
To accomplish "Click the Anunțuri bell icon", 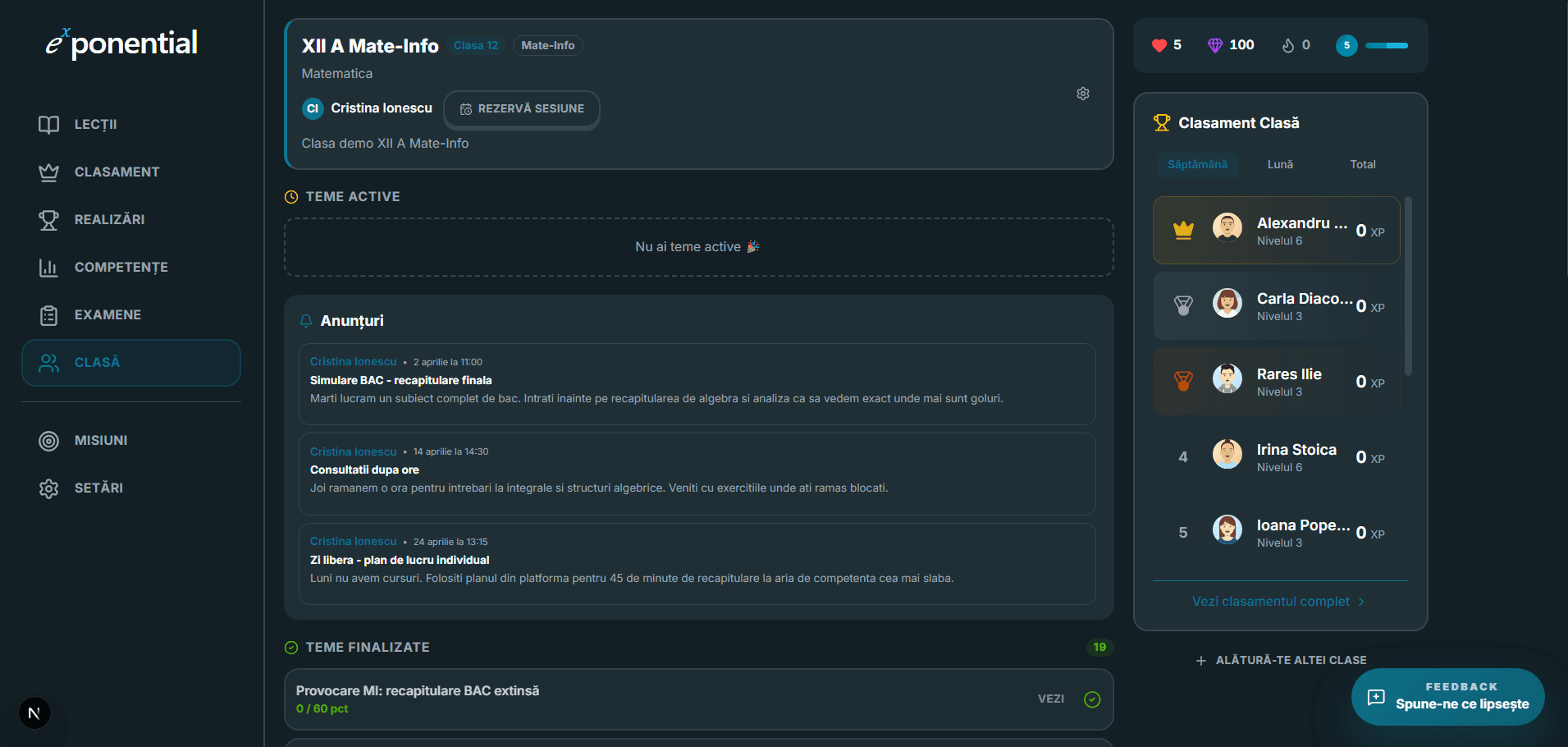I will pos(306,321).
